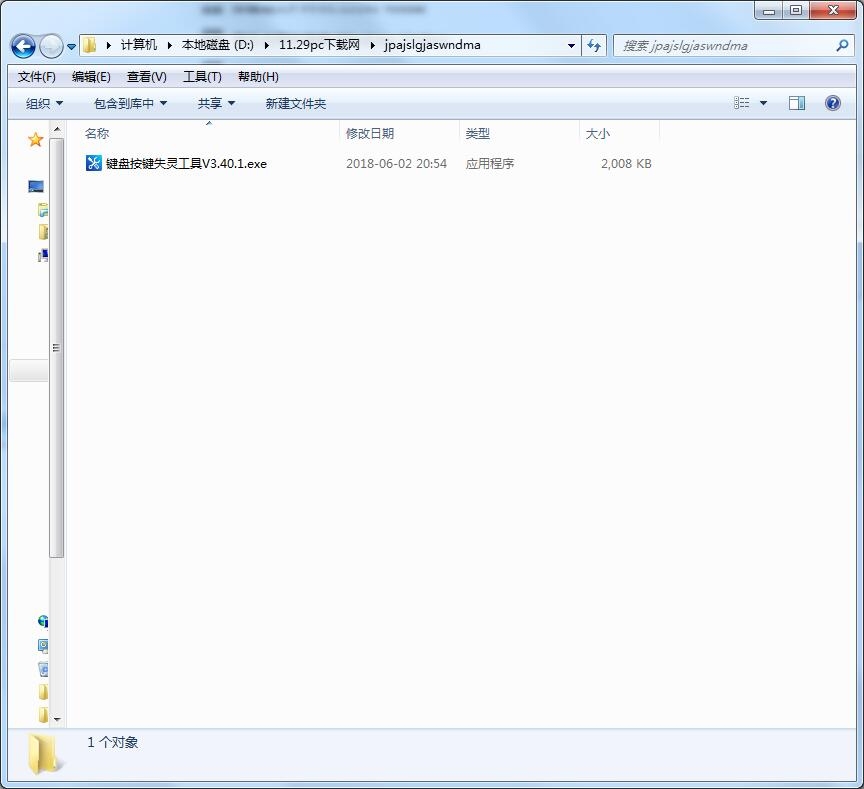Open the help question mark icon
The image size is (864, 789).
832,103
